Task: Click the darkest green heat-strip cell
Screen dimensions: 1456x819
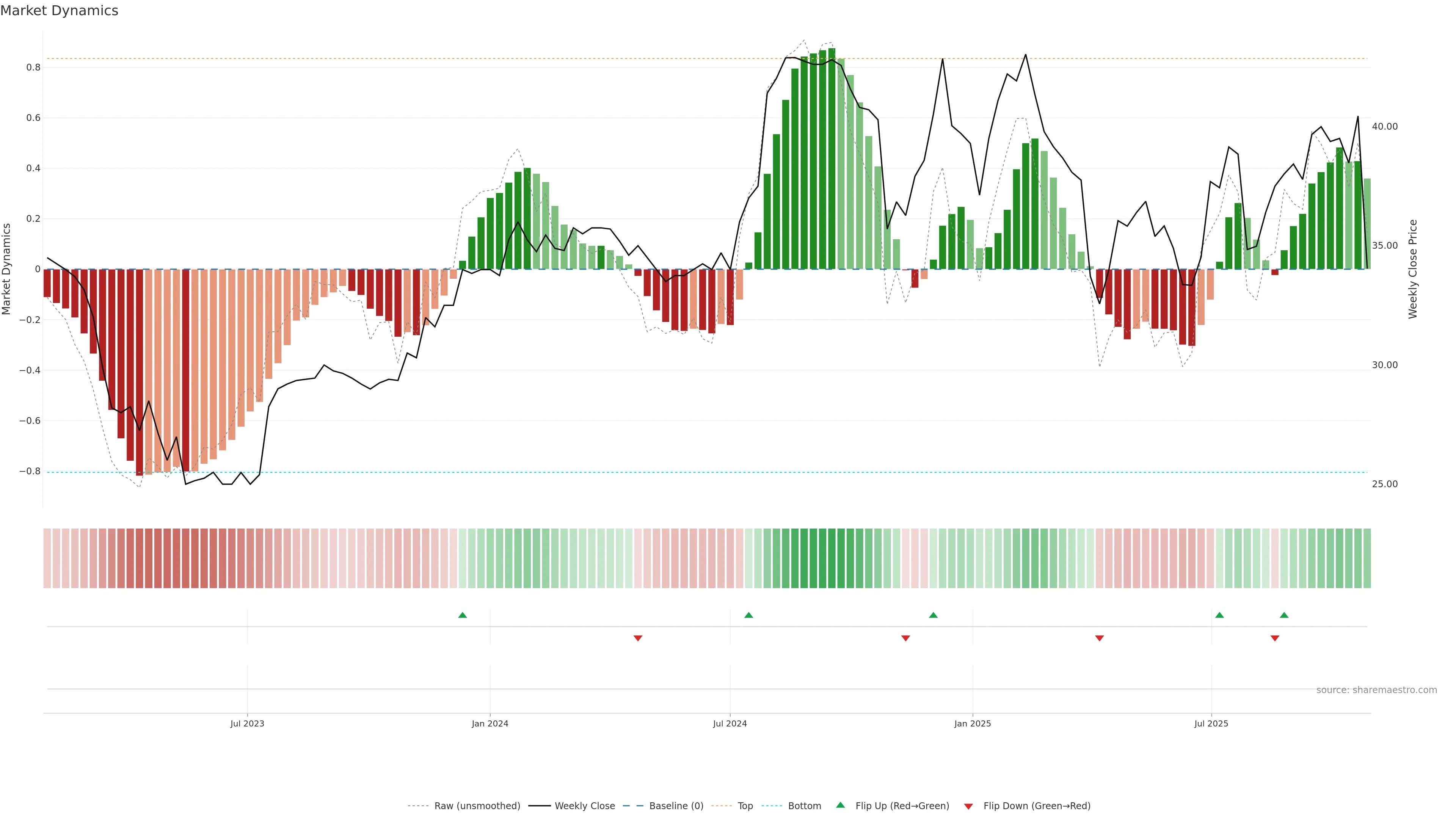Action: click(x=832, y=559)
